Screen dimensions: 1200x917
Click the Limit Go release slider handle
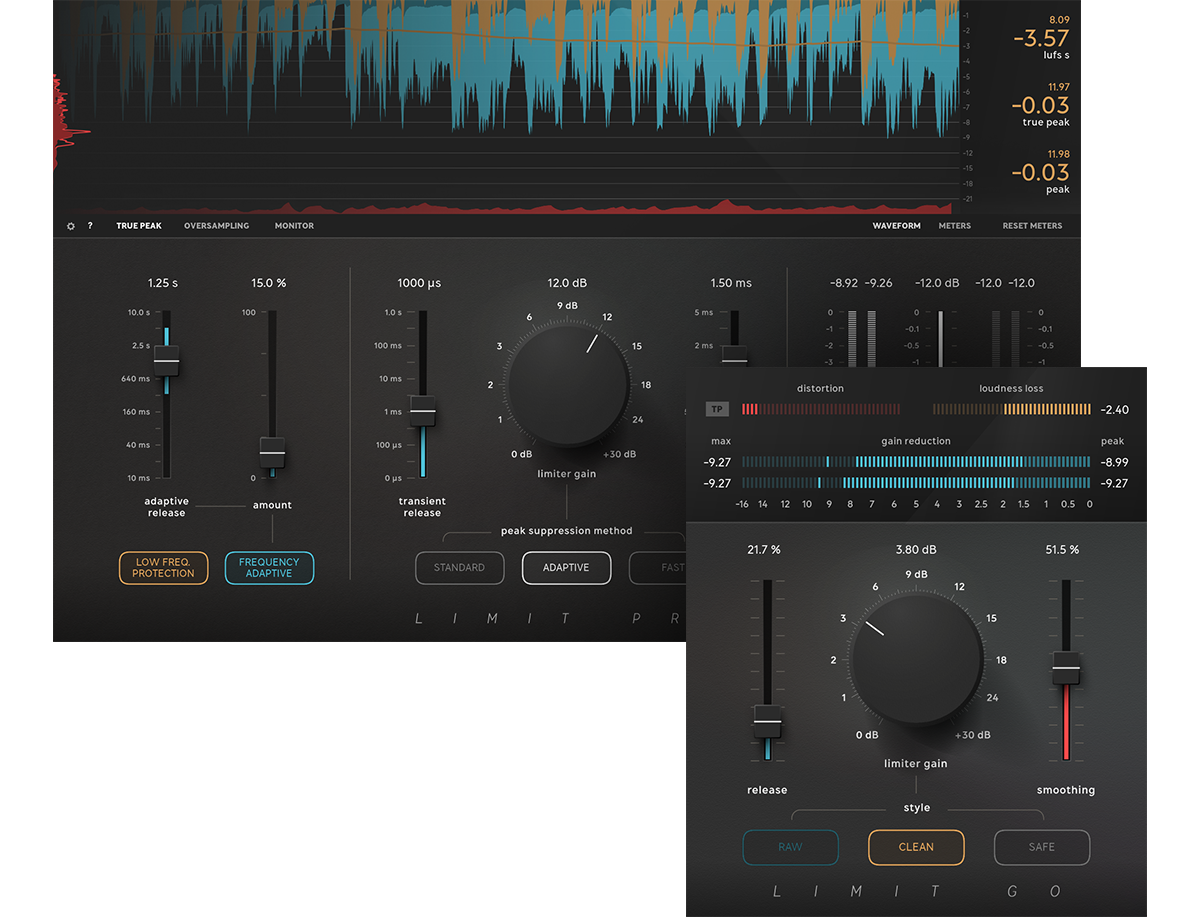[767, 721]
